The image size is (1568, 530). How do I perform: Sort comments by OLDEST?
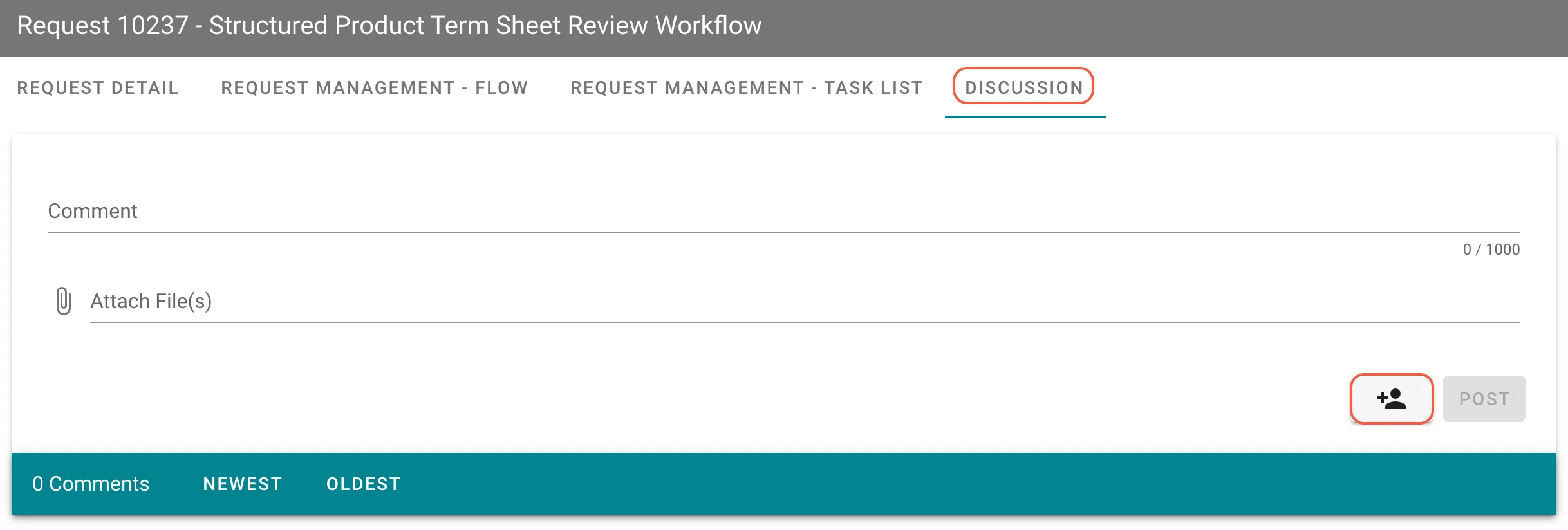click(x=363, y=484)
